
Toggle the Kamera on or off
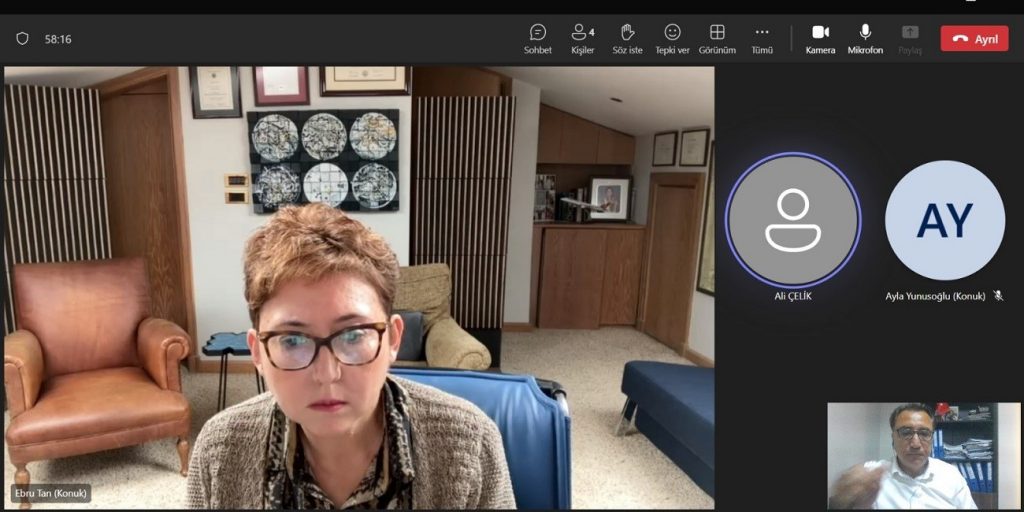820,38
